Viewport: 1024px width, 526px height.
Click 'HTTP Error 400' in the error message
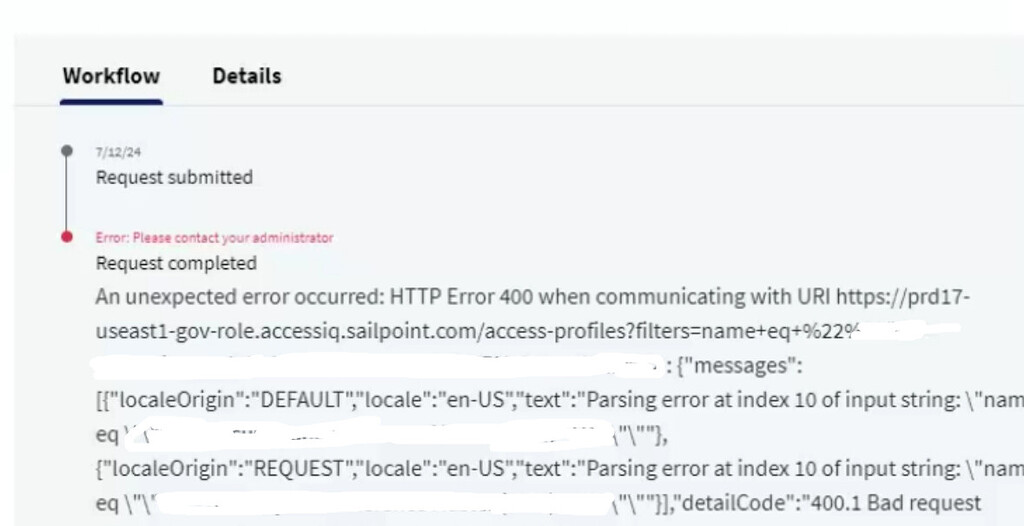click(462, 297)
